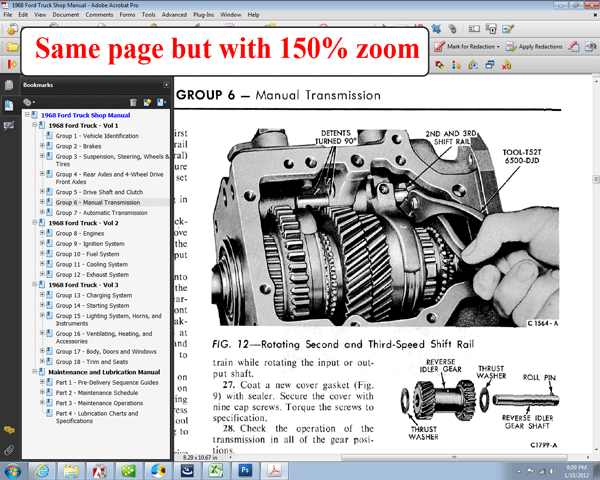Click the pages layout toolbar icon
This screenshot has width=600, height=480.
point(491,29)
